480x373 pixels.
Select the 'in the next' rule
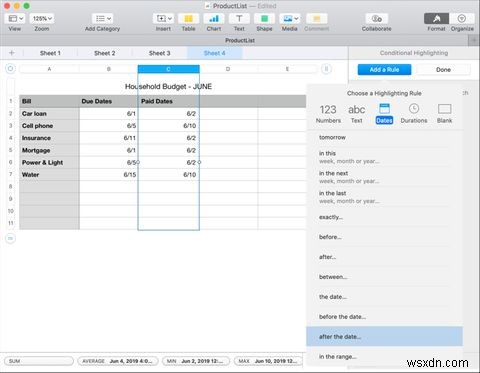(385, 177)
